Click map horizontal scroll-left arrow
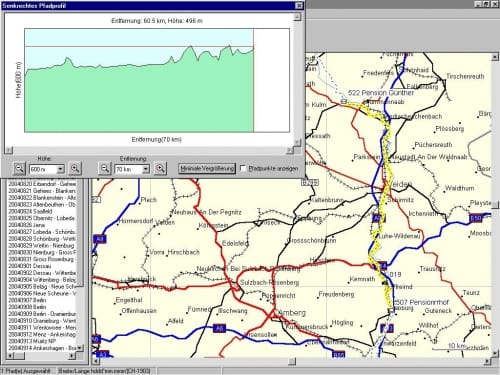The image size is (500, 375). (96, 361)
